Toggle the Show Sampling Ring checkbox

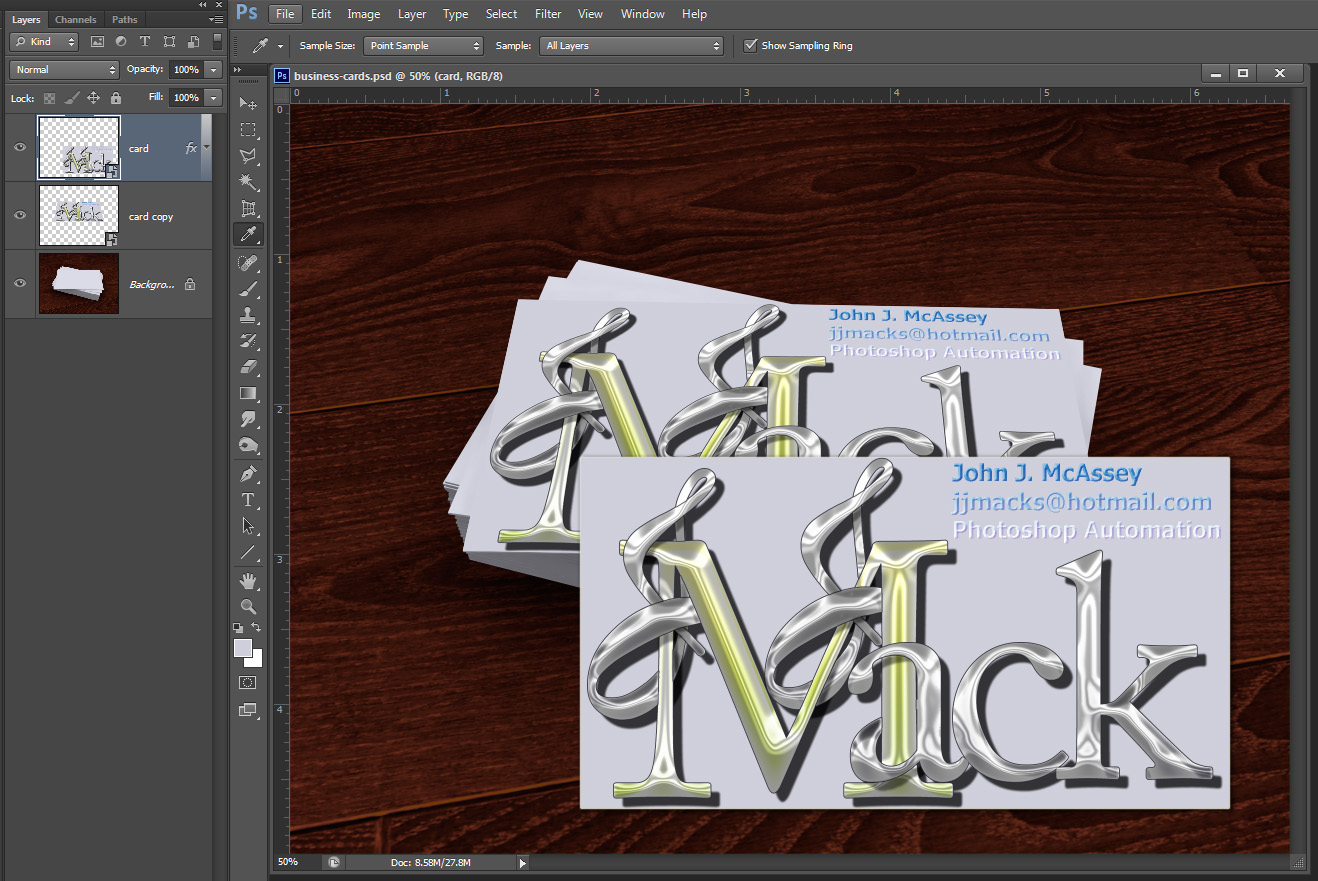pos(750,45)
